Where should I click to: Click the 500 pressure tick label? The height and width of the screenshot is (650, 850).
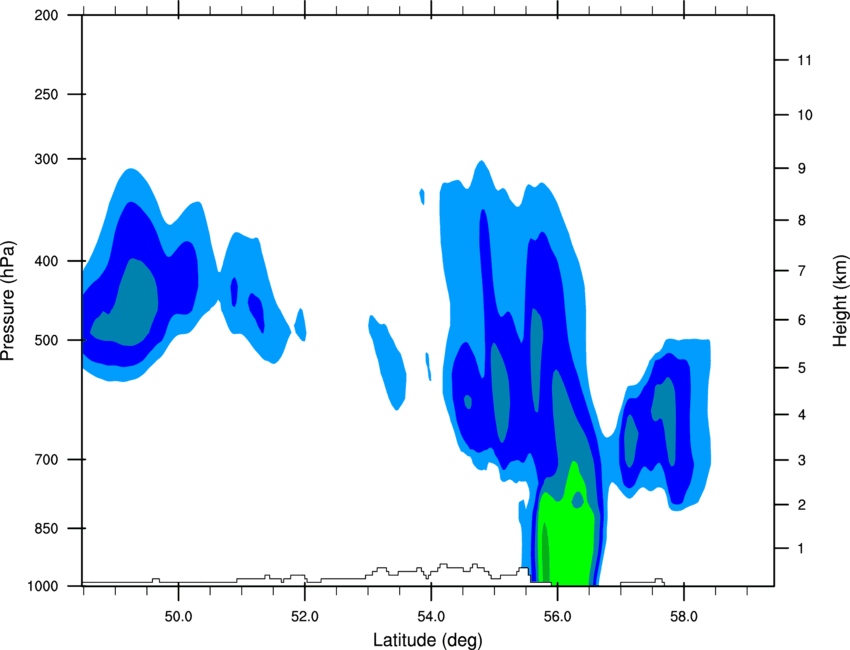point(47,340)
